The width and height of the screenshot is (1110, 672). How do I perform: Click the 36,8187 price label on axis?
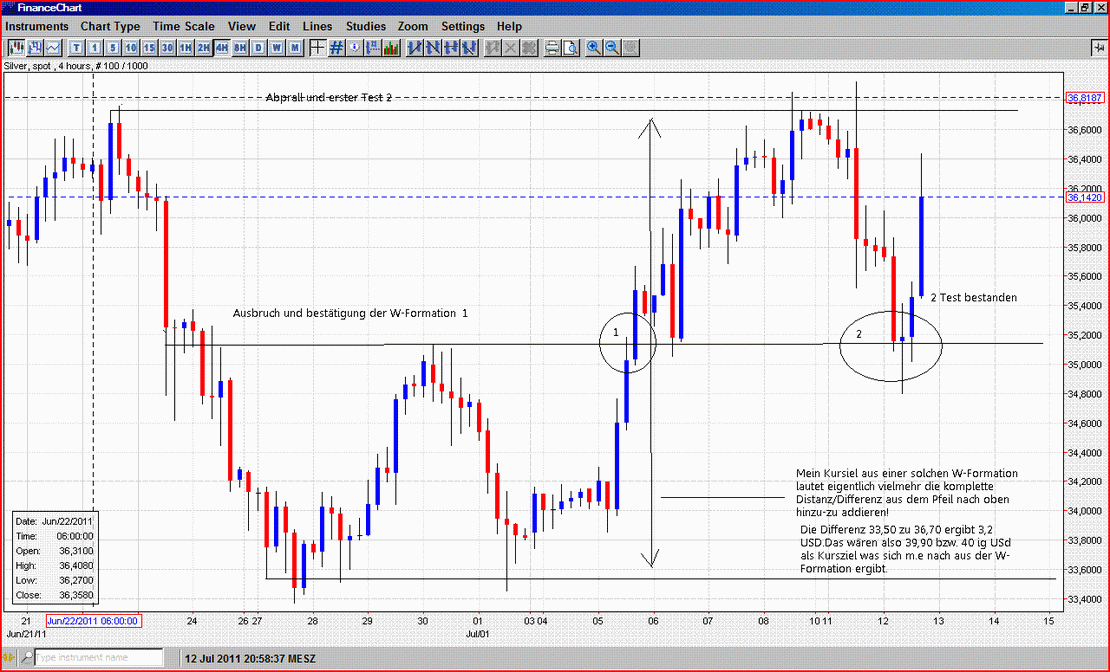click(1084, 98)
